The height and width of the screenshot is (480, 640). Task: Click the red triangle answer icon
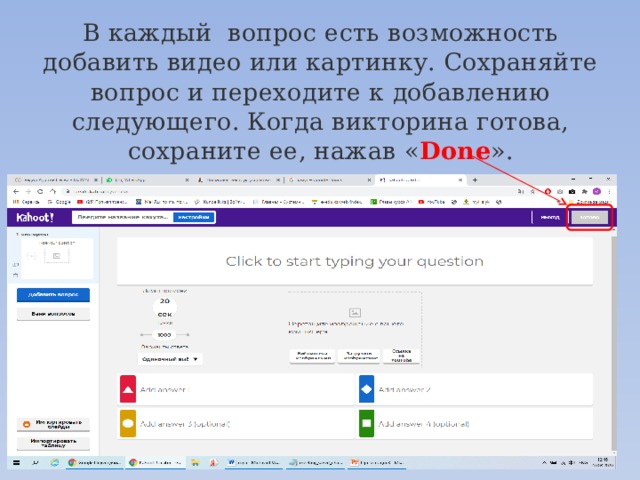tap(128, 389)
